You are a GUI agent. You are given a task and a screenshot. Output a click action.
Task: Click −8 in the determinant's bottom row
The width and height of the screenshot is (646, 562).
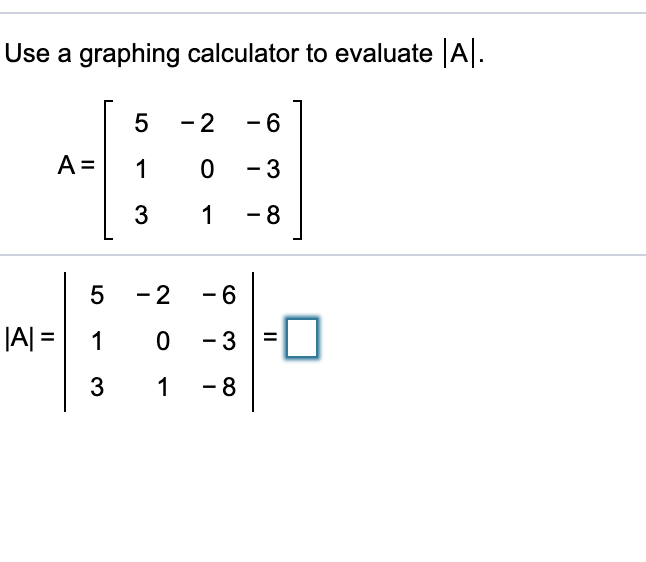[219, 387]
